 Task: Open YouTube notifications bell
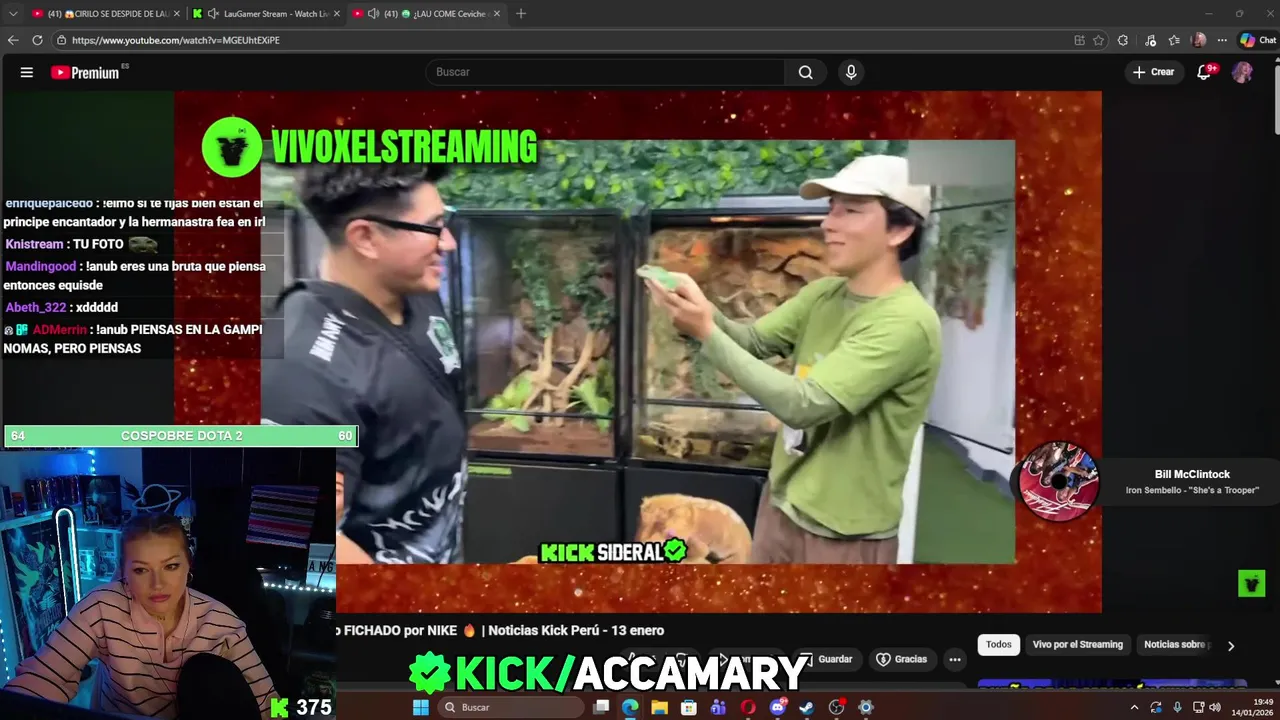(x=1204, y=72)
